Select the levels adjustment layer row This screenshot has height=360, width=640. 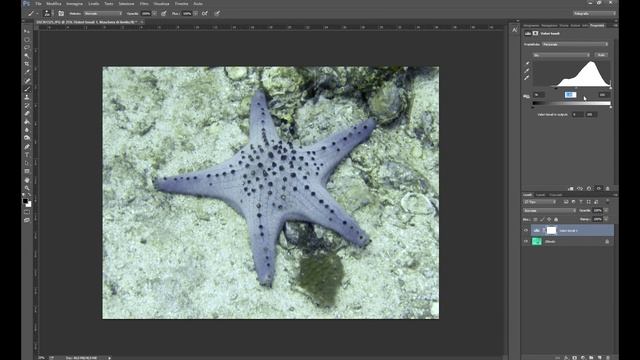(x=572, y=231)
